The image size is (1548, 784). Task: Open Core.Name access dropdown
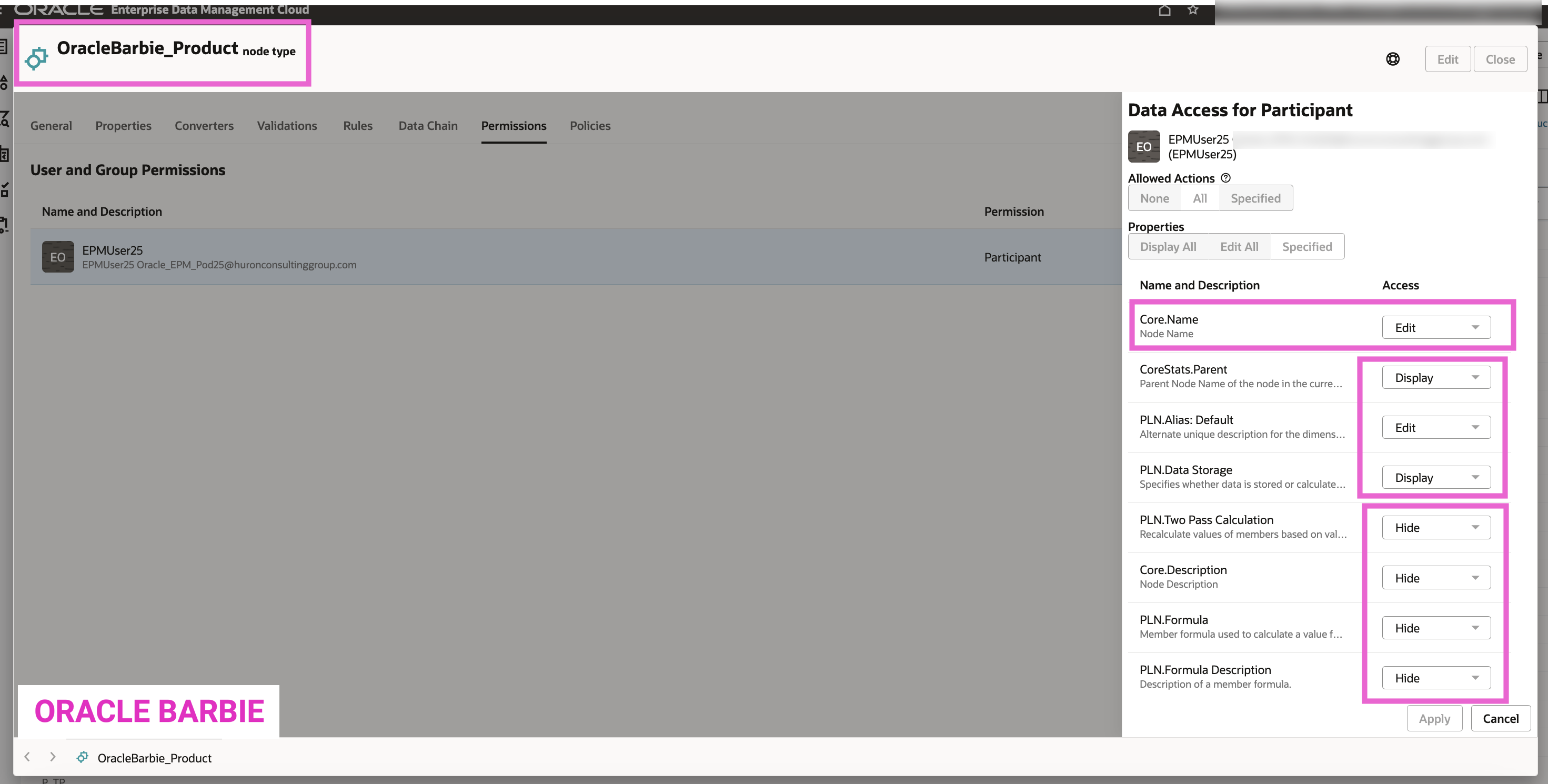click(x=1435, y=327)
